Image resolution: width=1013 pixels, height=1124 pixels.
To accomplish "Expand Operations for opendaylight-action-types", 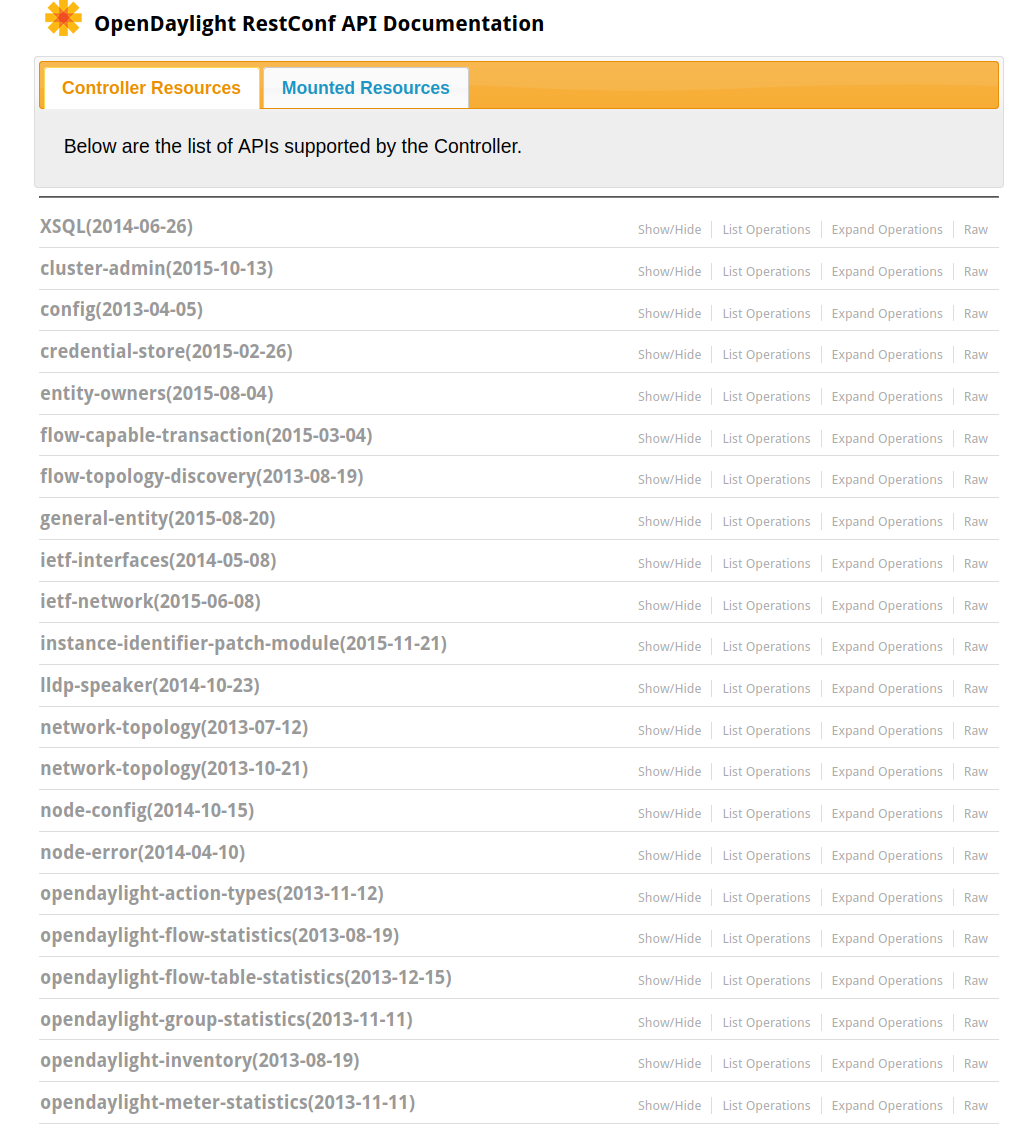I will coord(887,898).
